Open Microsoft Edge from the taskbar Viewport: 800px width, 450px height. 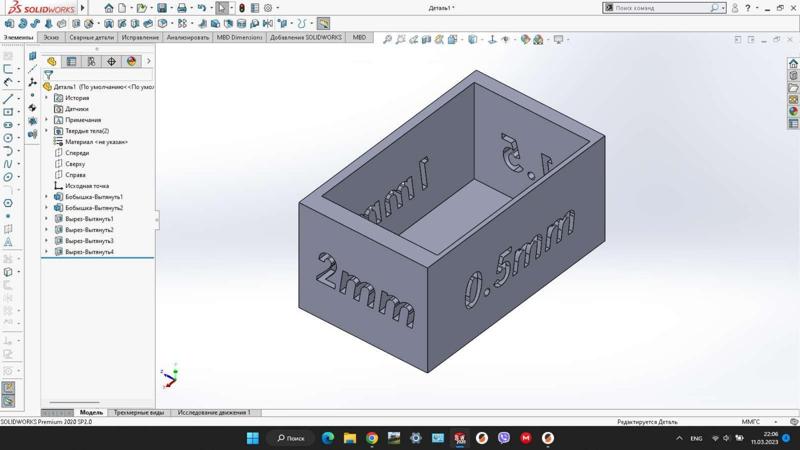pos(328,438)
